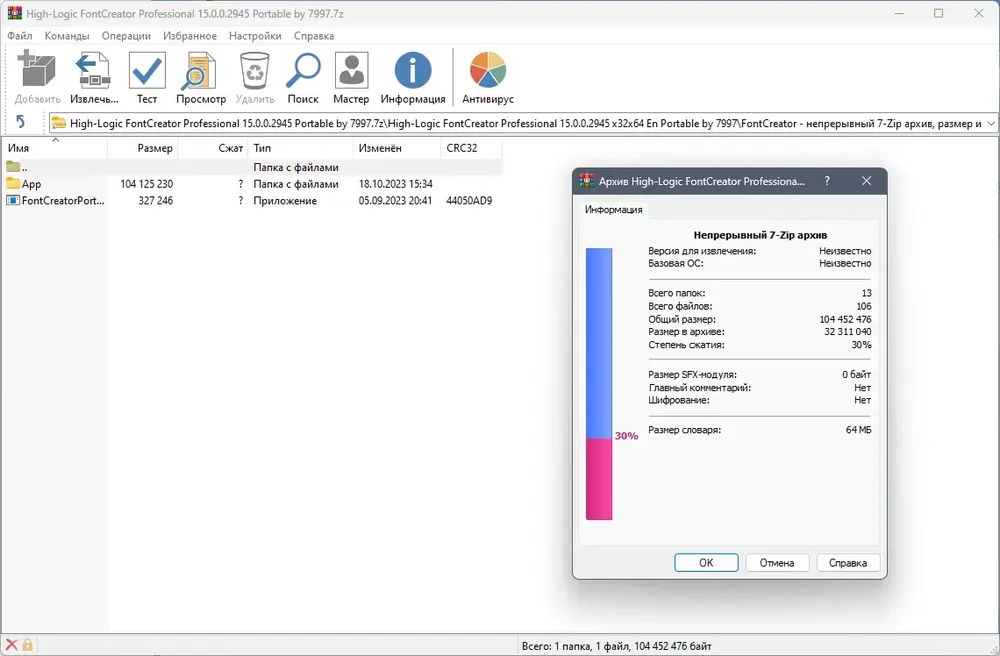Expand the archive path dropdown
Screen dimensions: 1000x656
tap(990, 123)
